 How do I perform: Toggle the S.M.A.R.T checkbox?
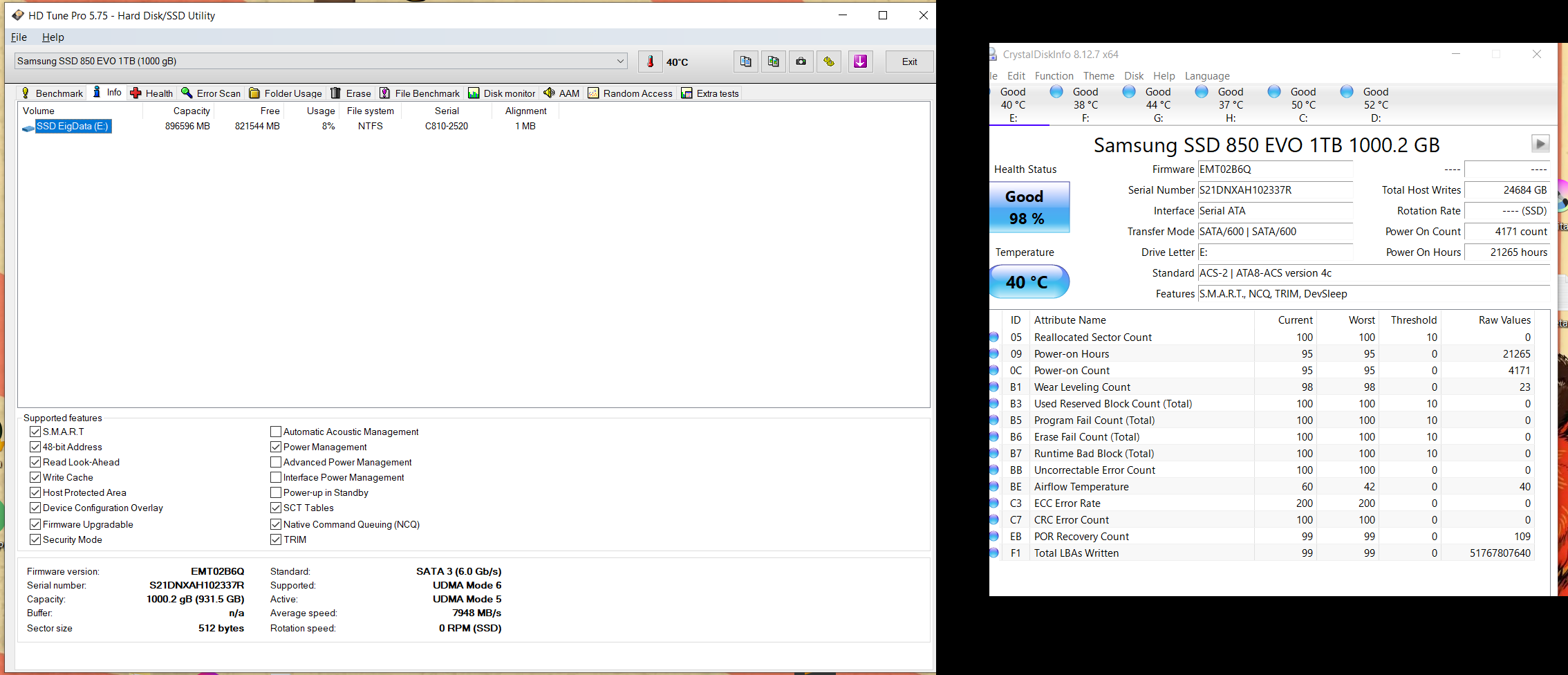pos(35,432)
